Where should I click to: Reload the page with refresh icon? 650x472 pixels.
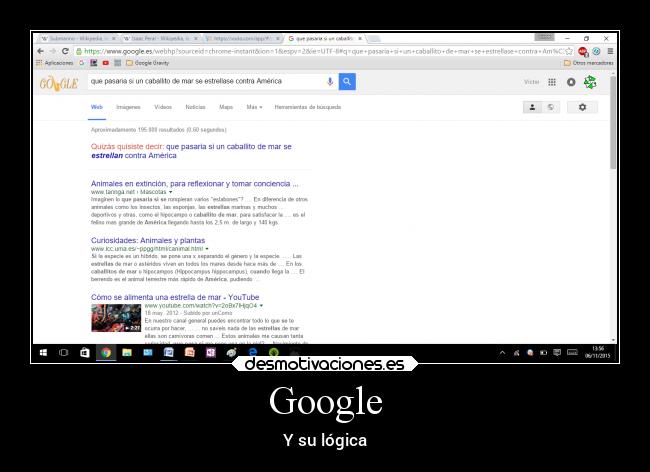(x=65, y=51)
